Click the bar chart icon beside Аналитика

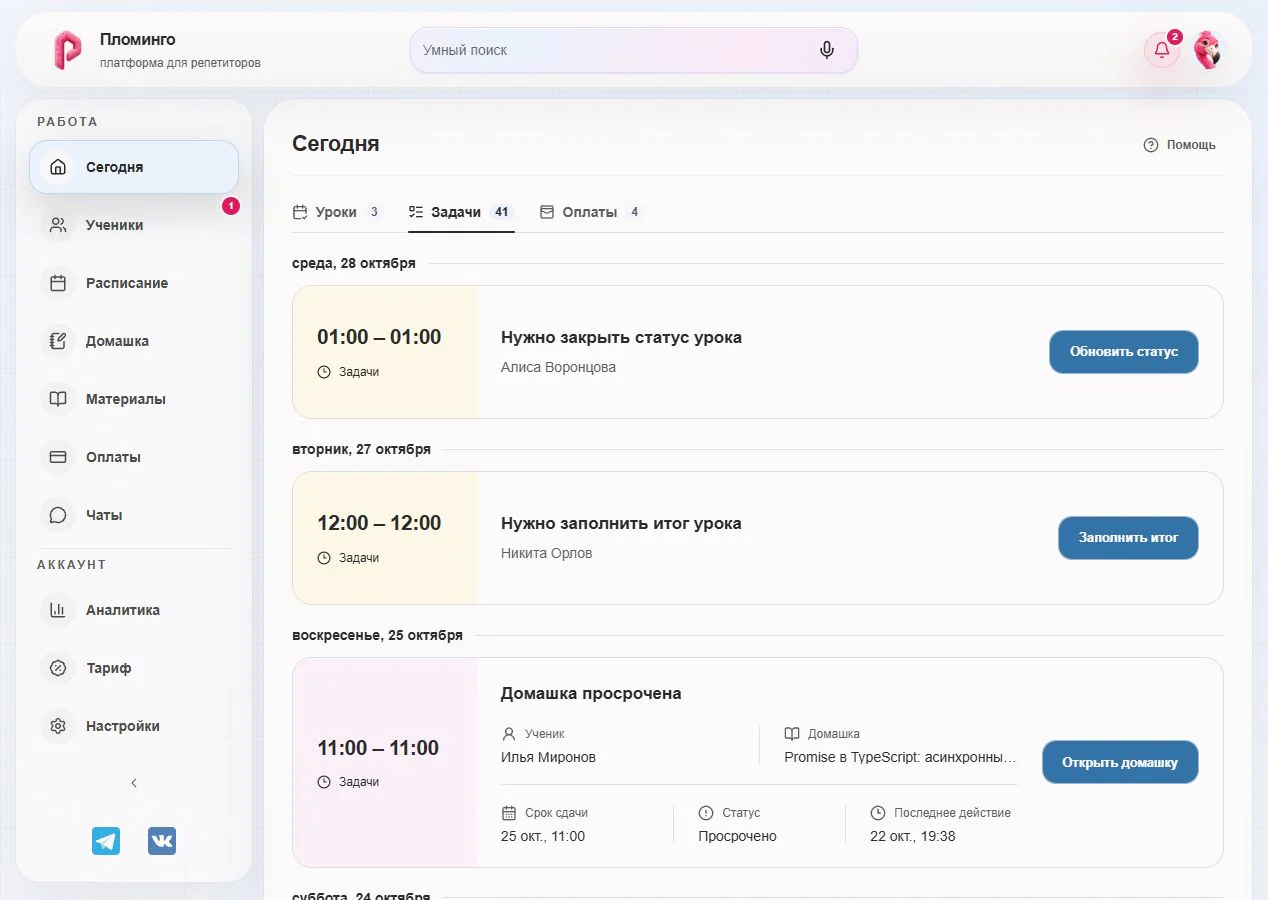coord(58,610)
